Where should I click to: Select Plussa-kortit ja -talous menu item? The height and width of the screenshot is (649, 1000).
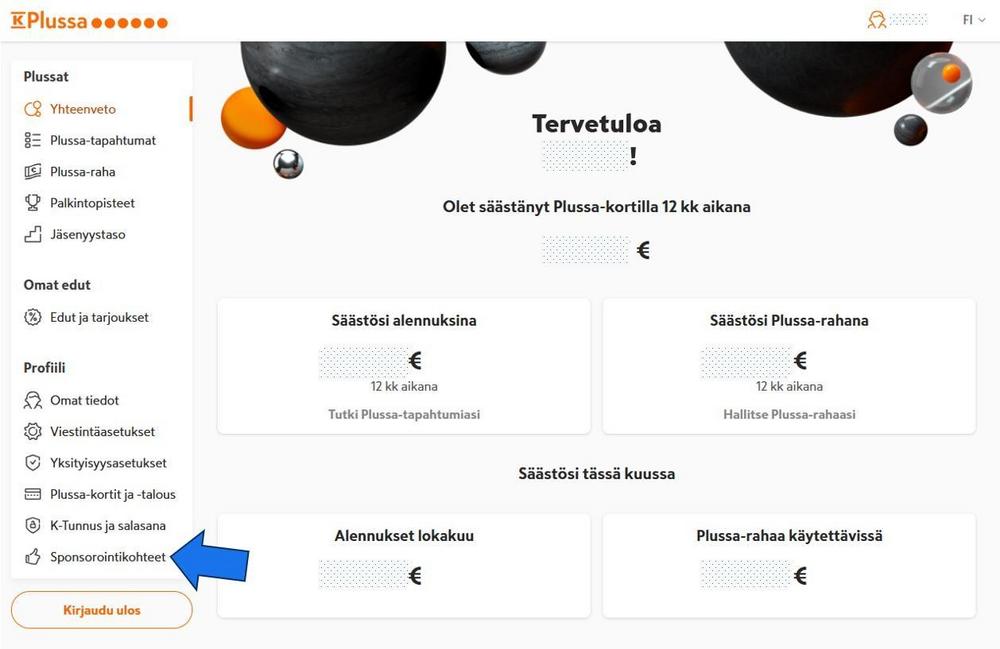click(112, 494)
